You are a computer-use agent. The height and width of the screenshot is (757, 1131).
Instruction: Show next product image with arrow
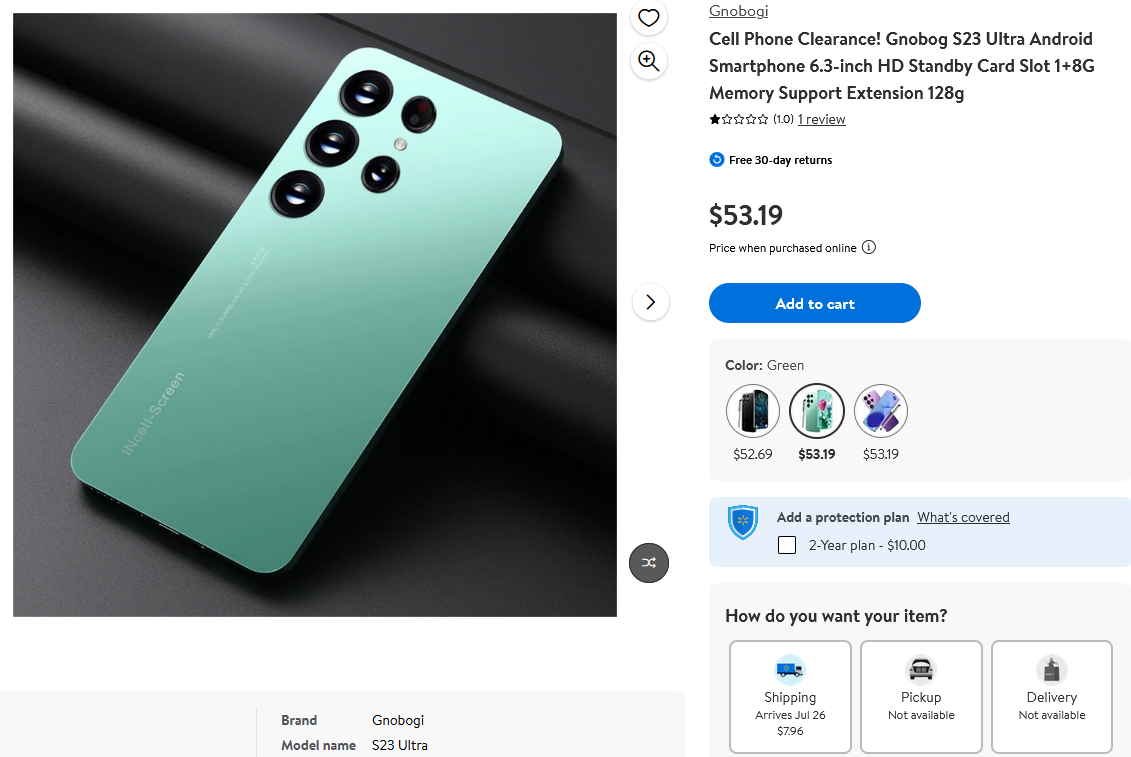point(651,301)
